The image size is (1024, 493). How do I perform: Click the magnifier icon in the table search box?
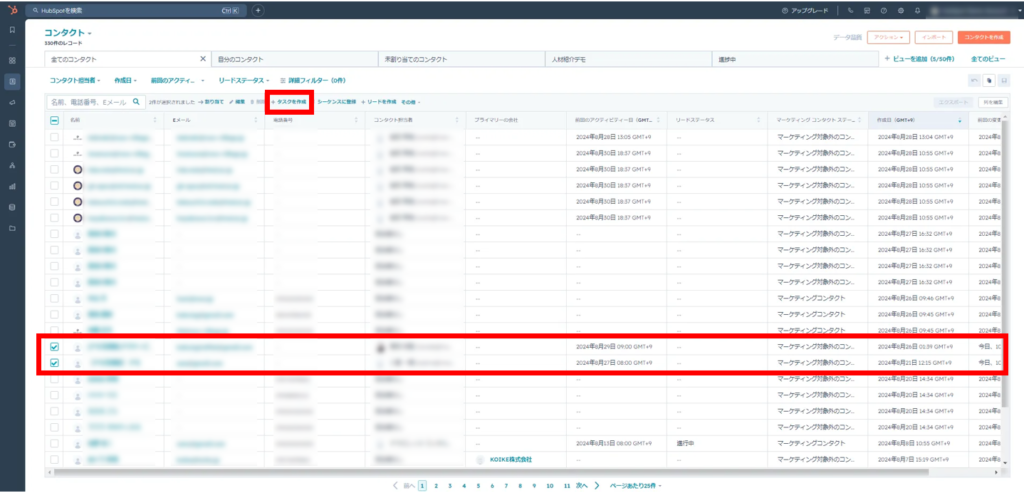[x=136, y=102]
